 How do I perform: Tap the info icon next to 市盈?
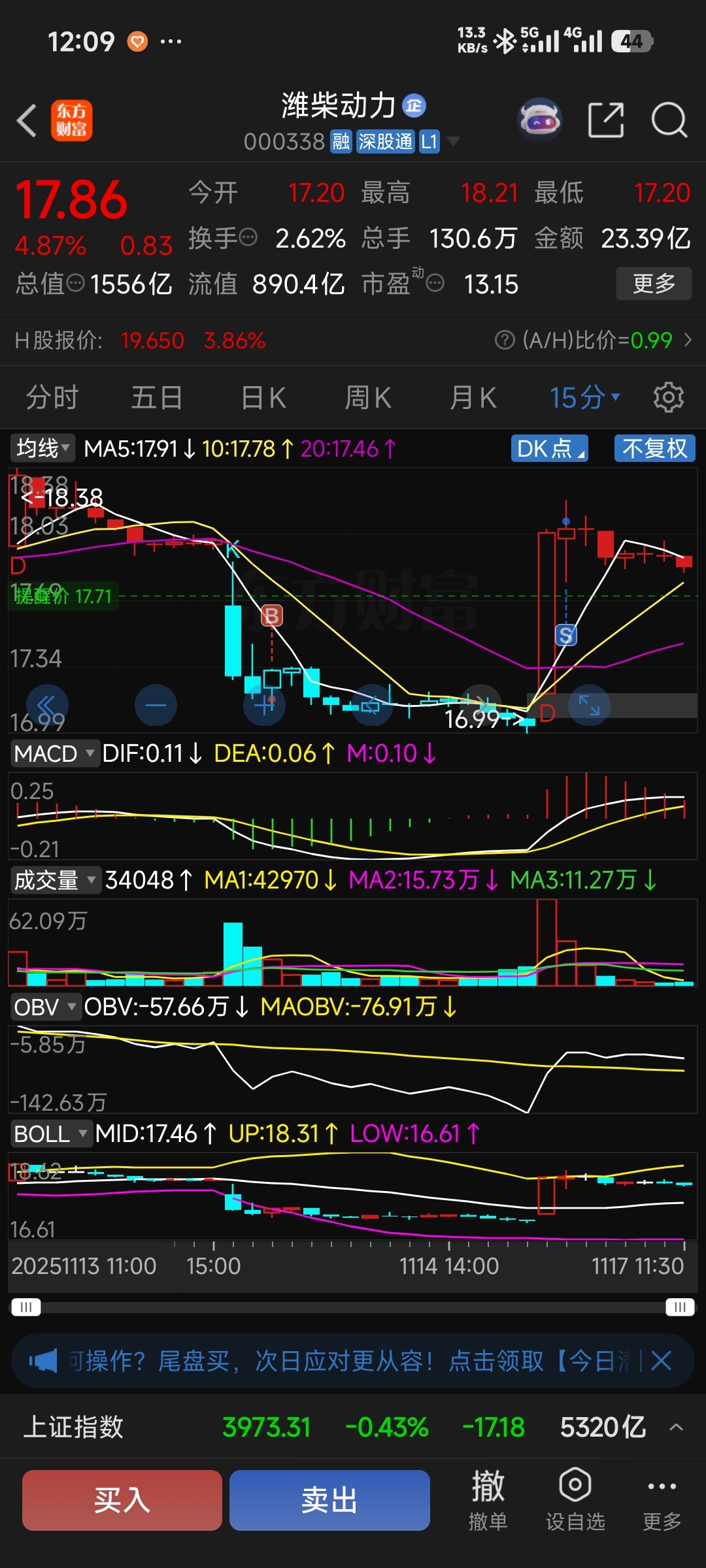pos(435,284)
